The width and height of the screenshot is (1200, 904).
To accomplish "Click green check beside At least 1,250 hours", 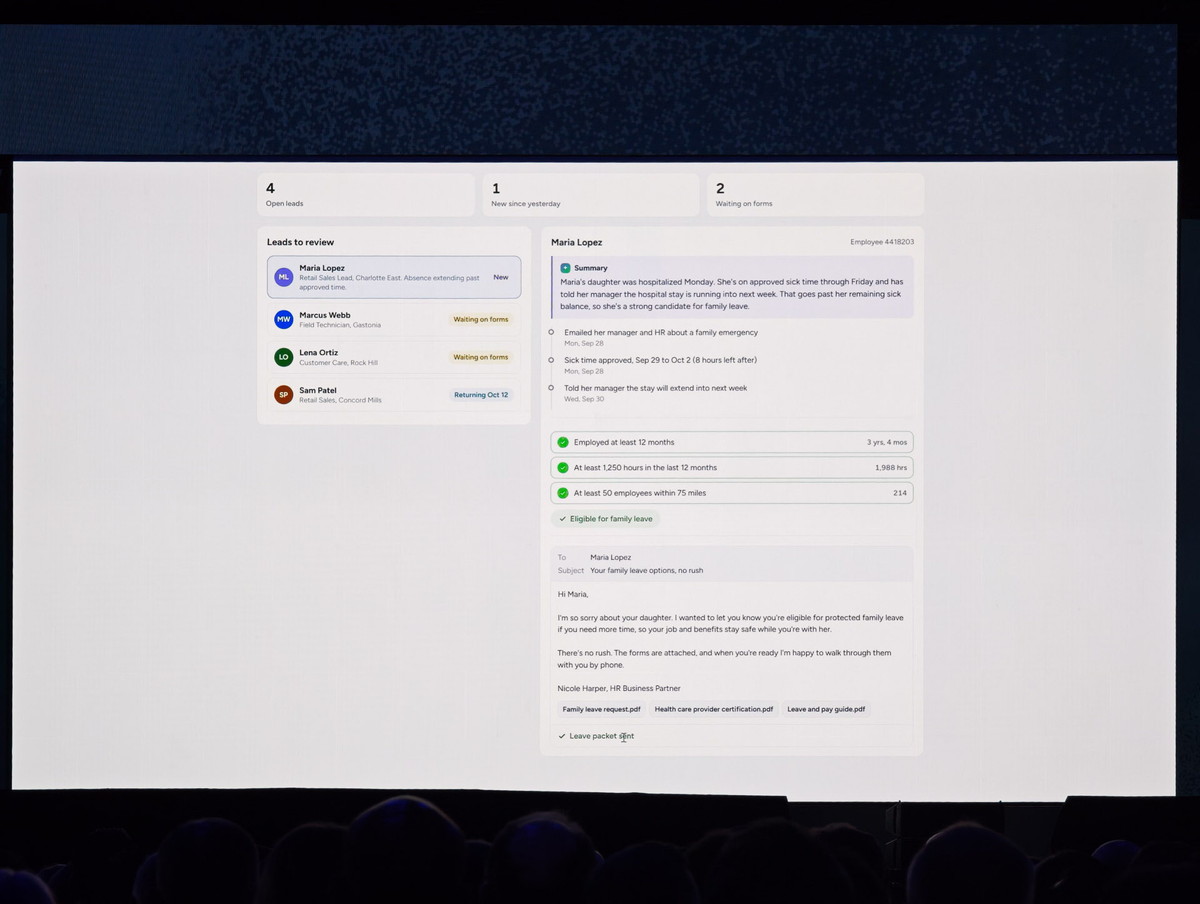I will 563,467.
